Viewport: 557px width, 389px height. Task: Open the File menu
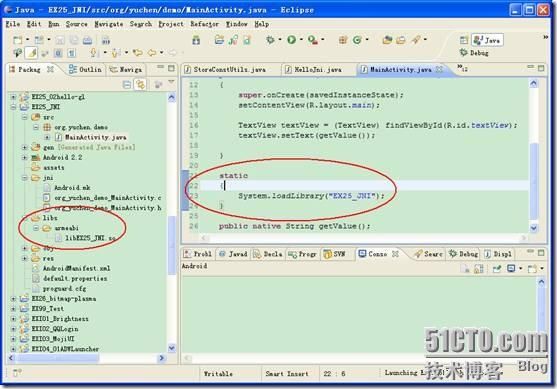click(13, 24)
